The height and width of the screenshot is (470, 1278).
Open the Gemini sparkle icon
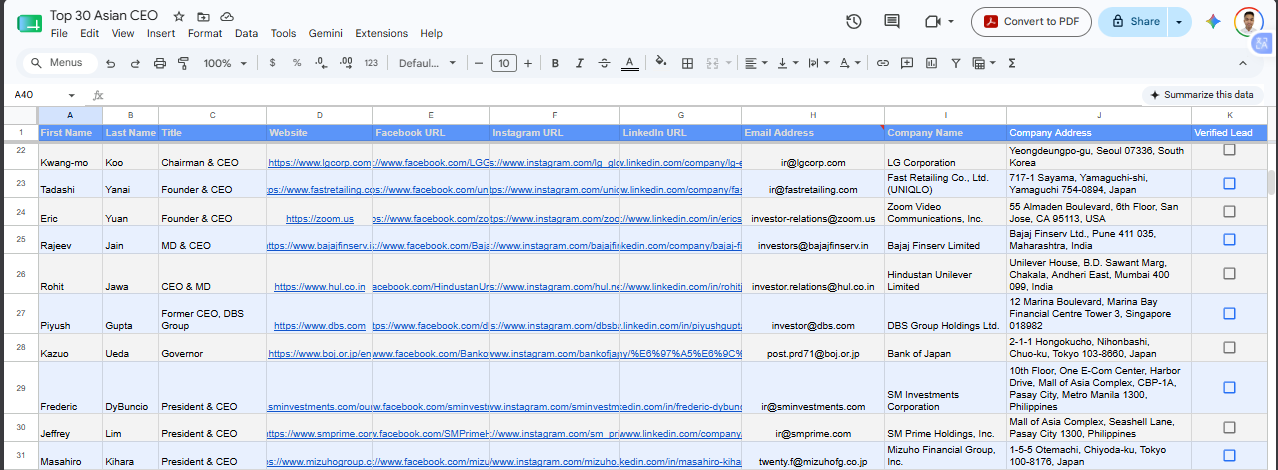point(1213,21)
